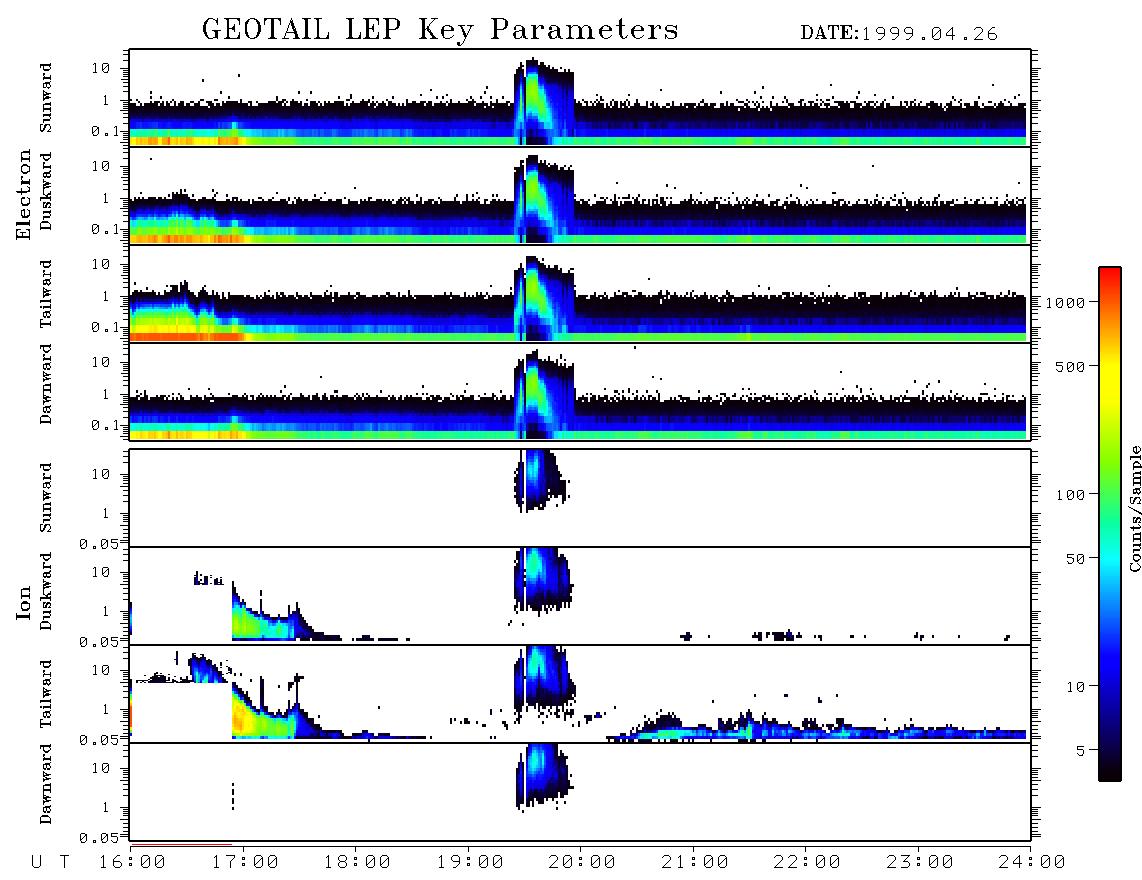
Task: Click the red underline marker below the time axis
Action: pyautogui.click(x=181, y=844)
